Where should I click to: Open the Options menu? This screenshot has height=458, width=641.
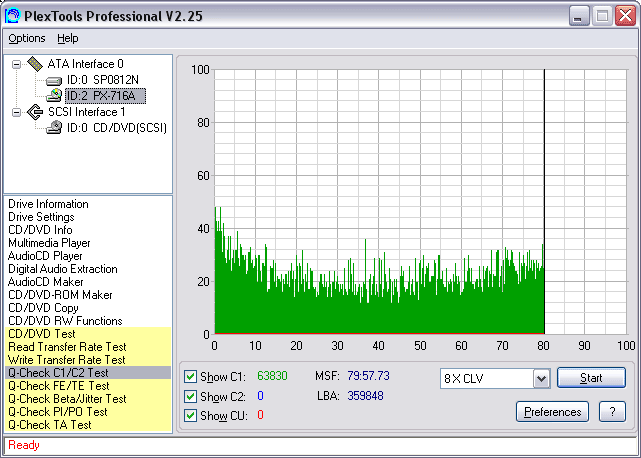point(27,38)
